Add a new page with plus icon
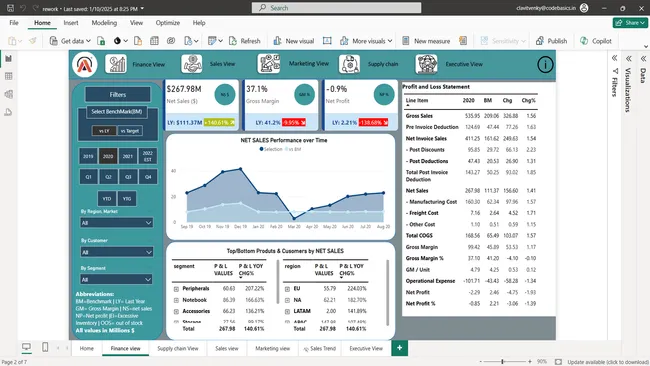This screenshot has height=366, width=650. click(399, 348)
